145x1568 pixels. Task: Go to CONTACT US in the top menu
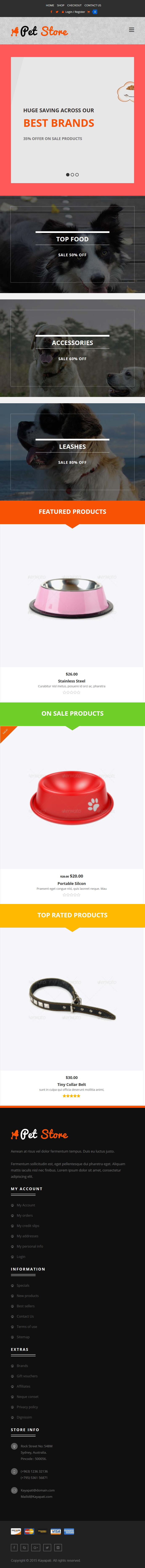93,5
